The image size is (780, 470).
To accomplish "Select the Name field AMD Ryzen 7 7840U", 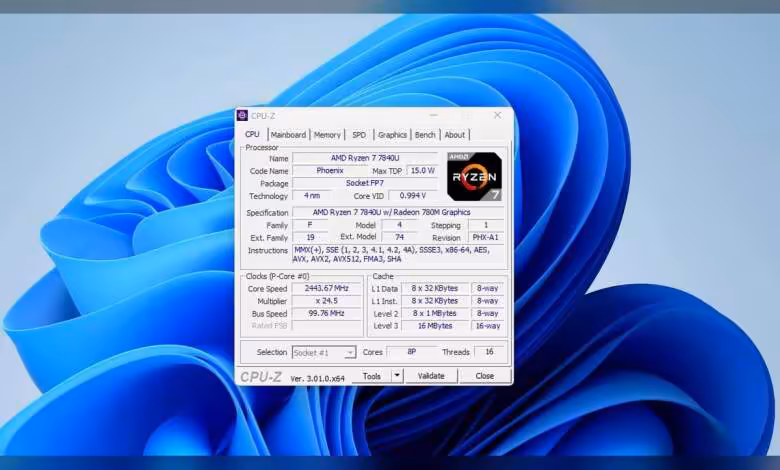I will coord(365,158).
